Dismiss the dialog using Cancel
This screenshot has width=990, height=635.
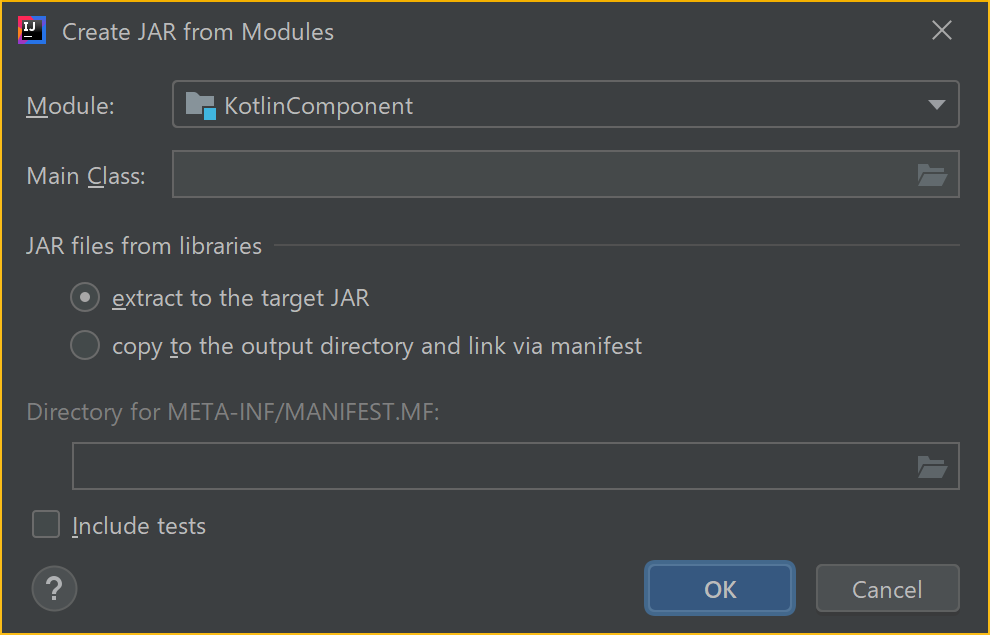[887, 588]
